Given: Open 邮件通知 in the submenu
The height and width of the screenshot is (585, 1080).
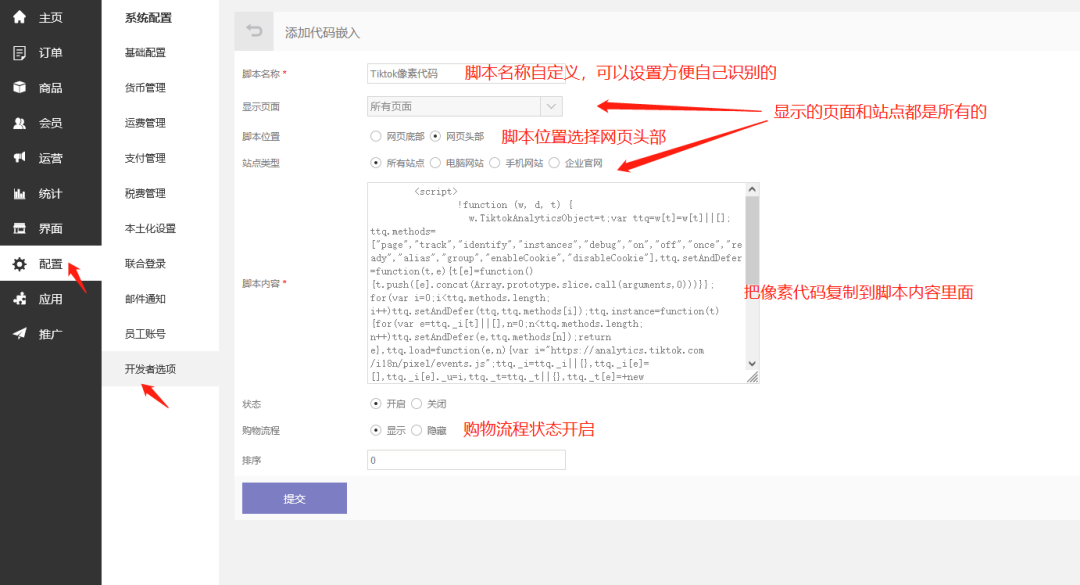Looking at the screenshot, I should point(145,298).
